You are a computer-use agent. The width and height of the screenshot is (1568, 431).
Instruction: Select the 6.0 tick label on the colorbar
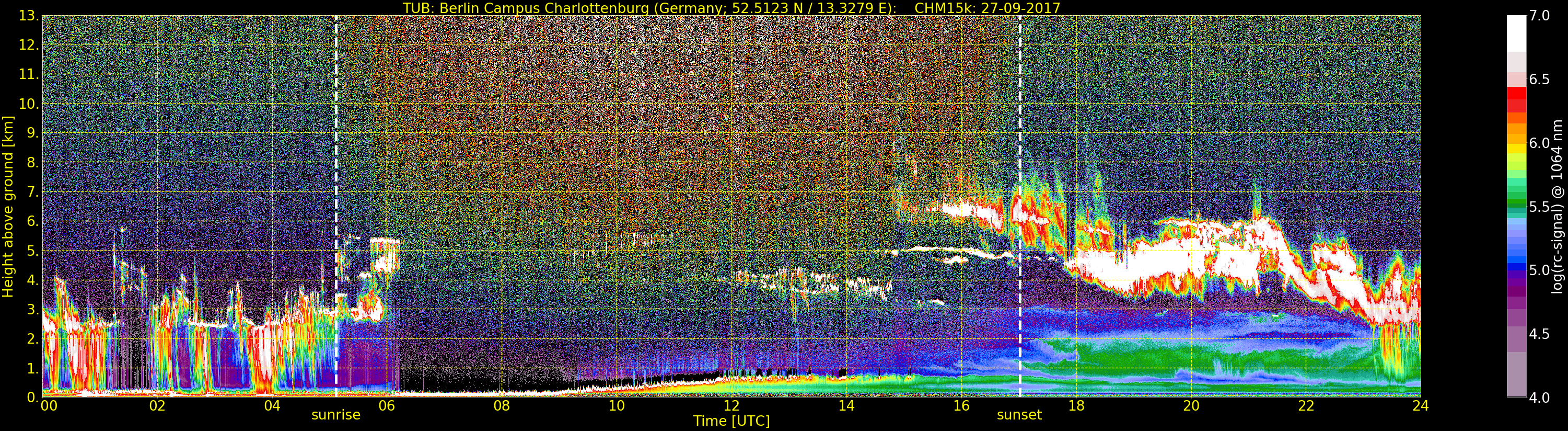(1540, 143)
